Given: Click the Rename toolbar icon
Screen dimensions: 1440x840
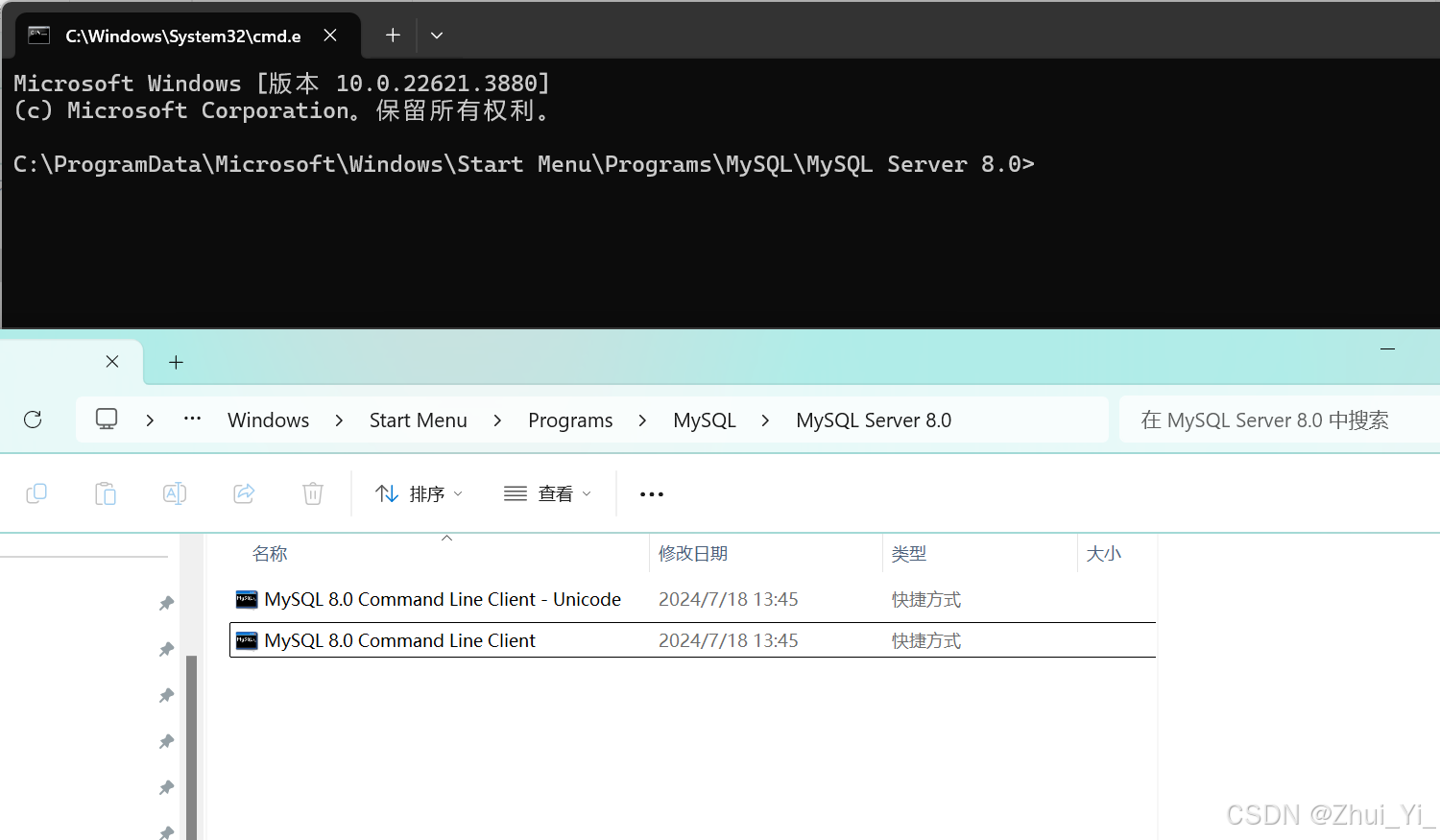Looking at the screenshot, I should (175, 493).
